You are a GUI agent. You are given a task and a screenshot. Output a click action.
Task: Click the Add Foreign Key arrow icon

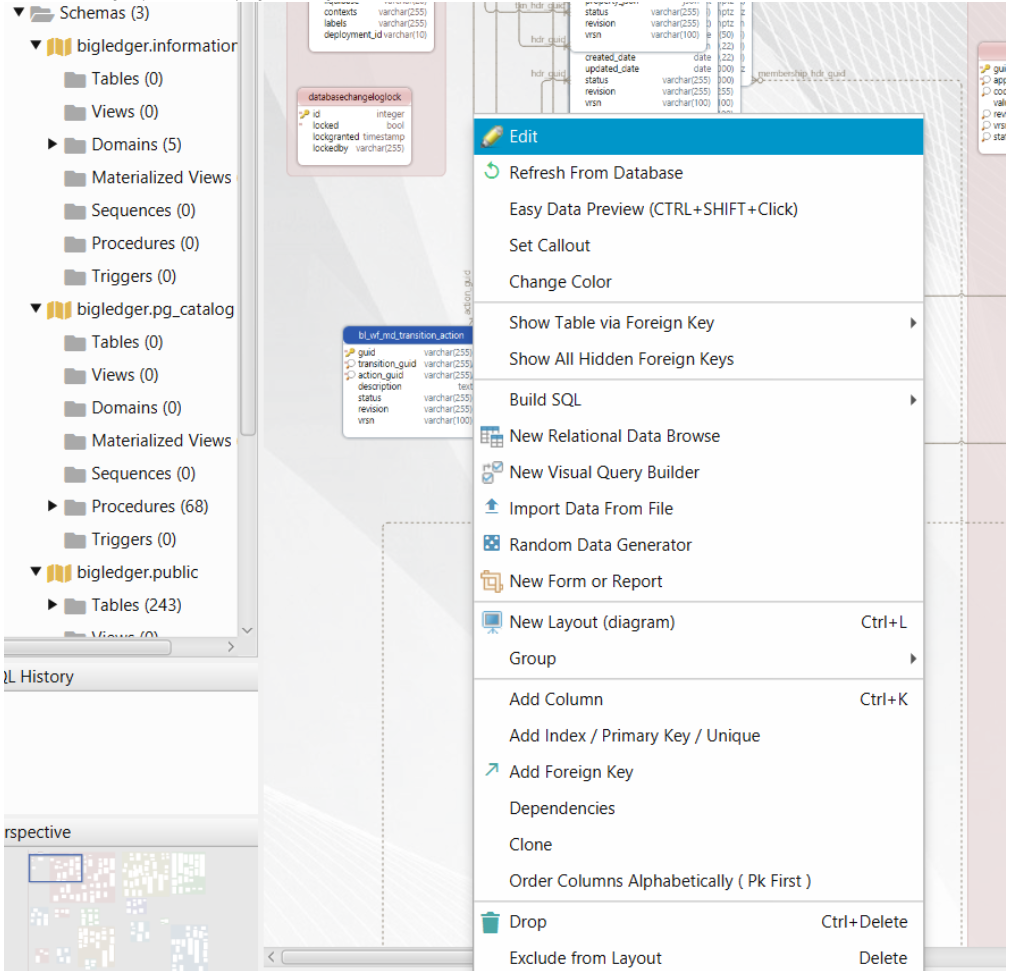(491, 771)
